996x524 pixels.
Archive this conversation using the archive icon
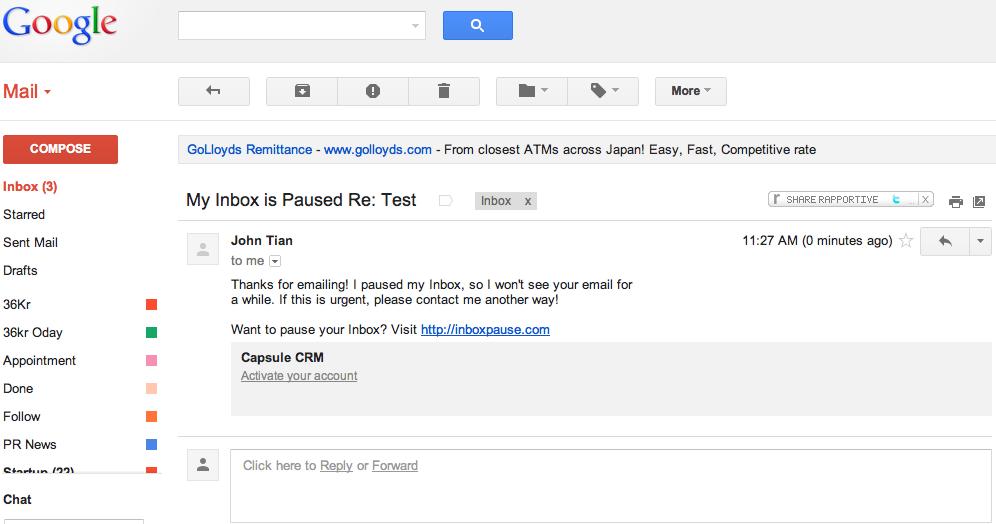[x=302, y=91]
